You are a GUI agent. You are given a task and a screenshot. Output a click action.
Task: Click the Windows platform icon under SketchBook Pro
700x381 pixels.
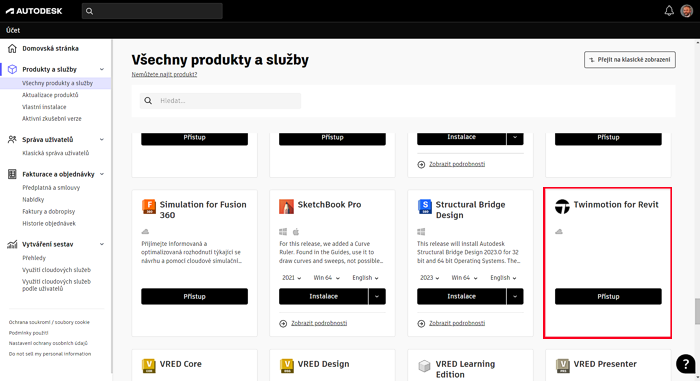click(x=283, y=232)
